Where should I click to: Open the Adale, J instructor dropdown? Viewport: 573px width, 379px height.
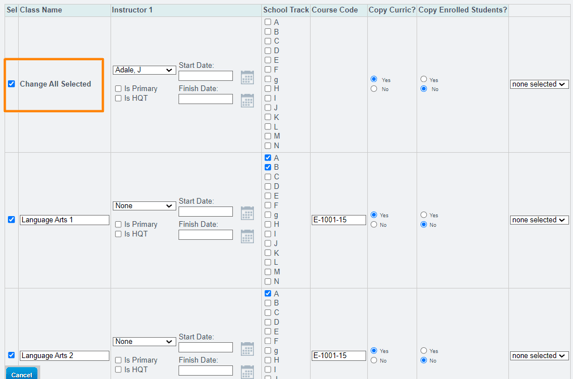pos(144,70)
